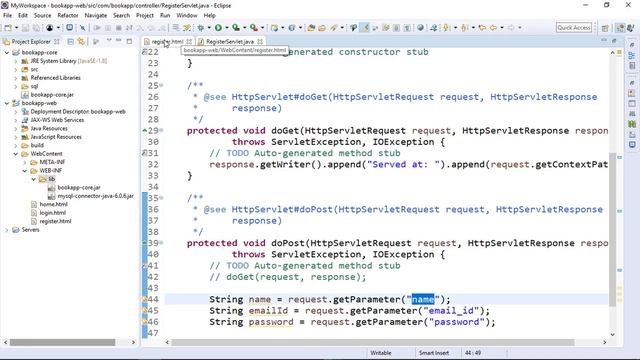
Task: Click the New file toolbar icon
Action: click(x=8, y=28)
